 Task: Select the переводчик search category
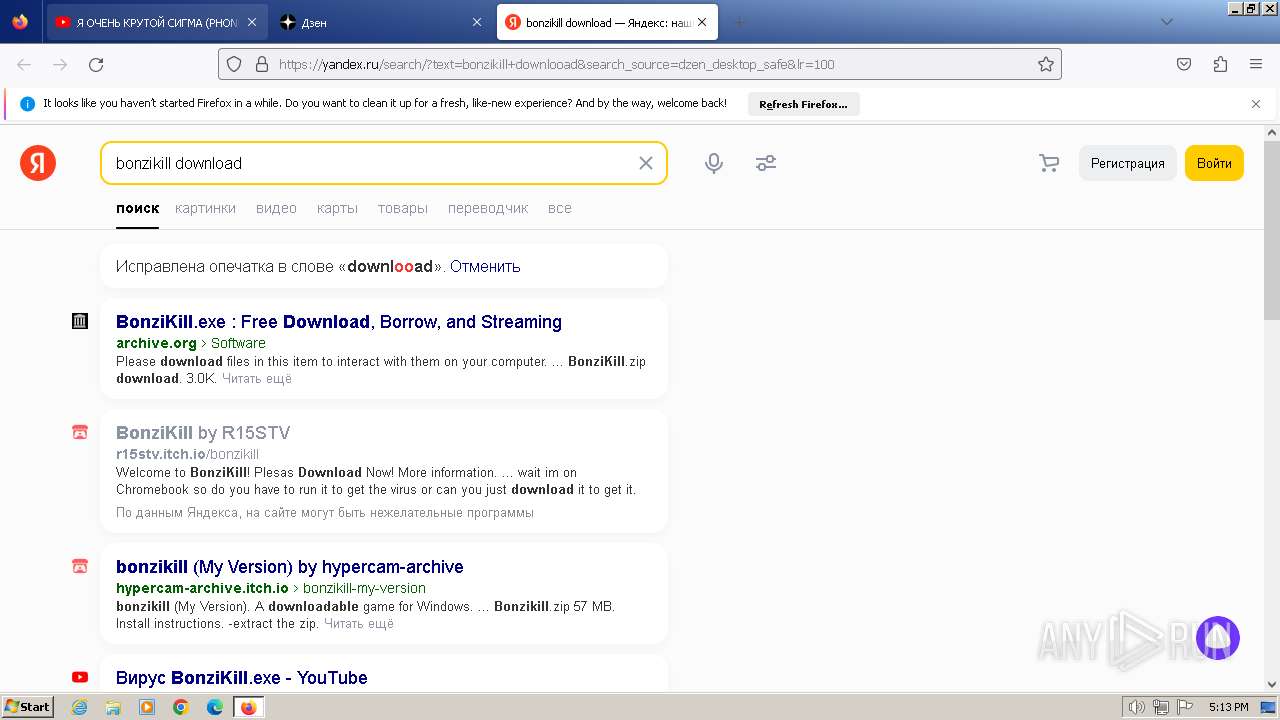(x=488, y=208)
